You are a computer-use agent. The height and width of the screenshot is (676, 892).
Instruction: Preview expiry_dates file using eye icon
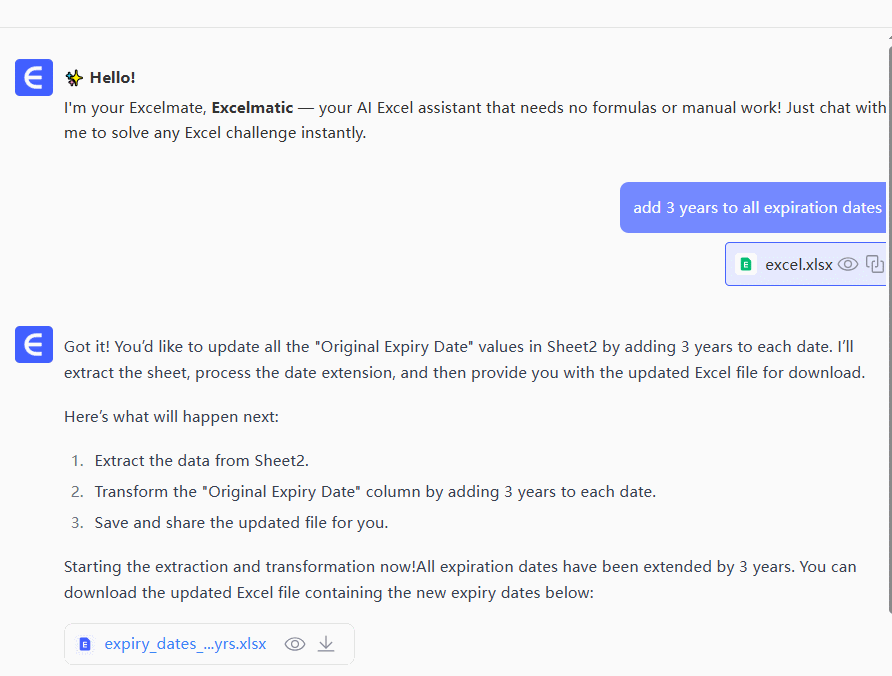click(295, 644)
